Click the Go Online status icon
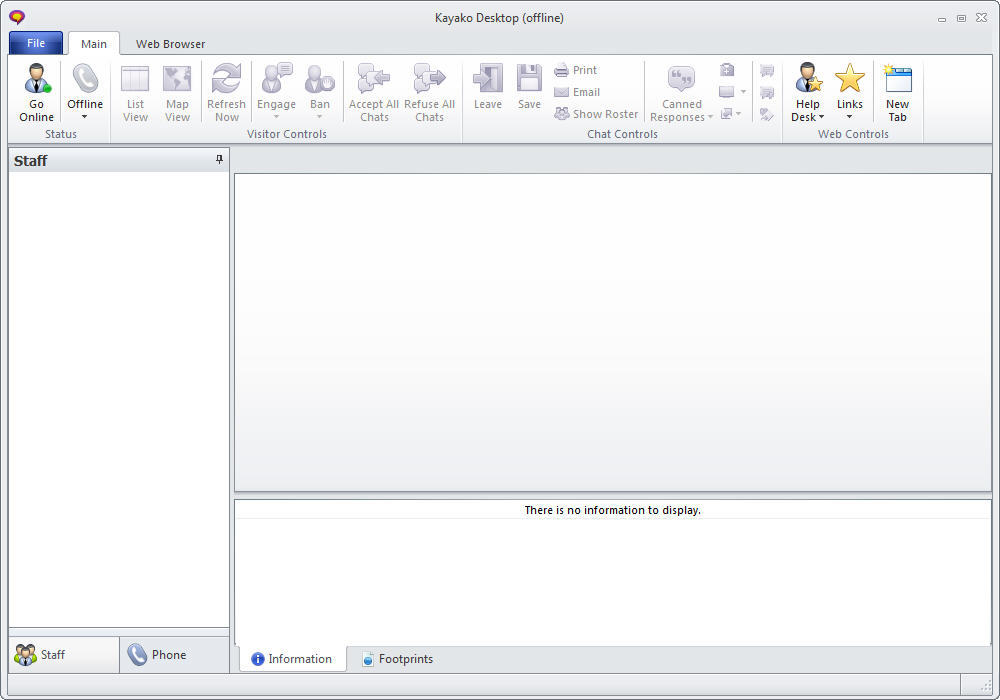This screenshot has width=1000, height=700. point(37,80)
